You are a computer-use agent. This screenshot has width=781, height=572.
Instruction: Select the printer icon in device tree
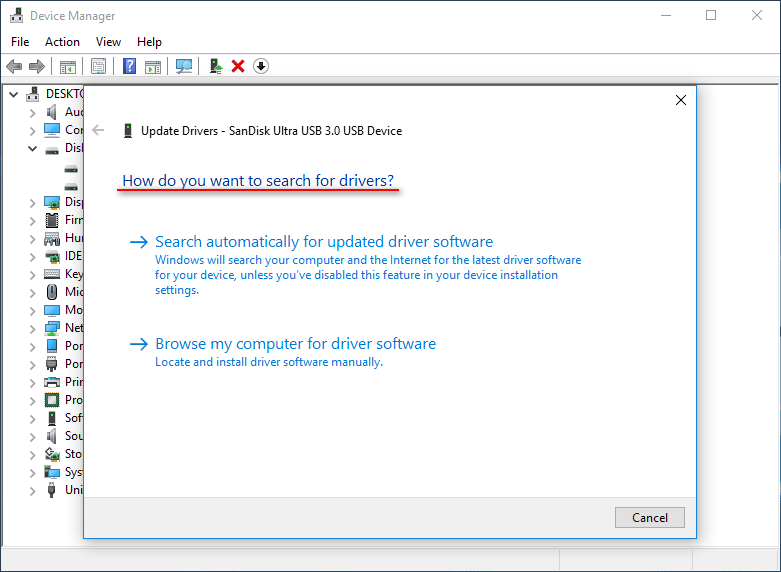52,382
